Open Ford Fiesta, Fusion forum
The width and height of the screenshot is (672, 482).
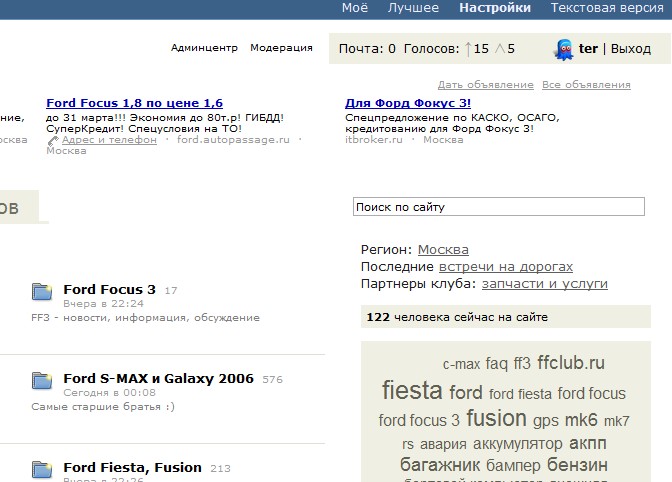coord(132,467)
